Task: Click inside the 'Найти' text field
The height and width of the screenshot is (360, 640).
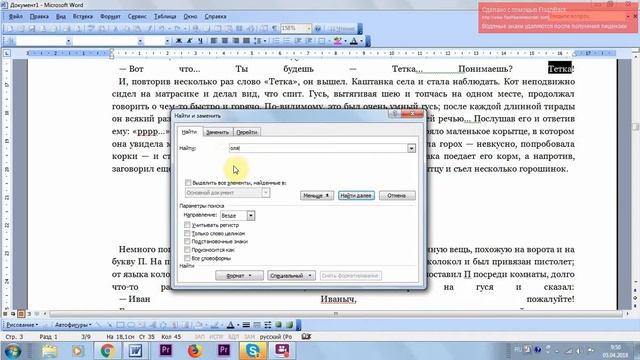Action: coord(318,148)
